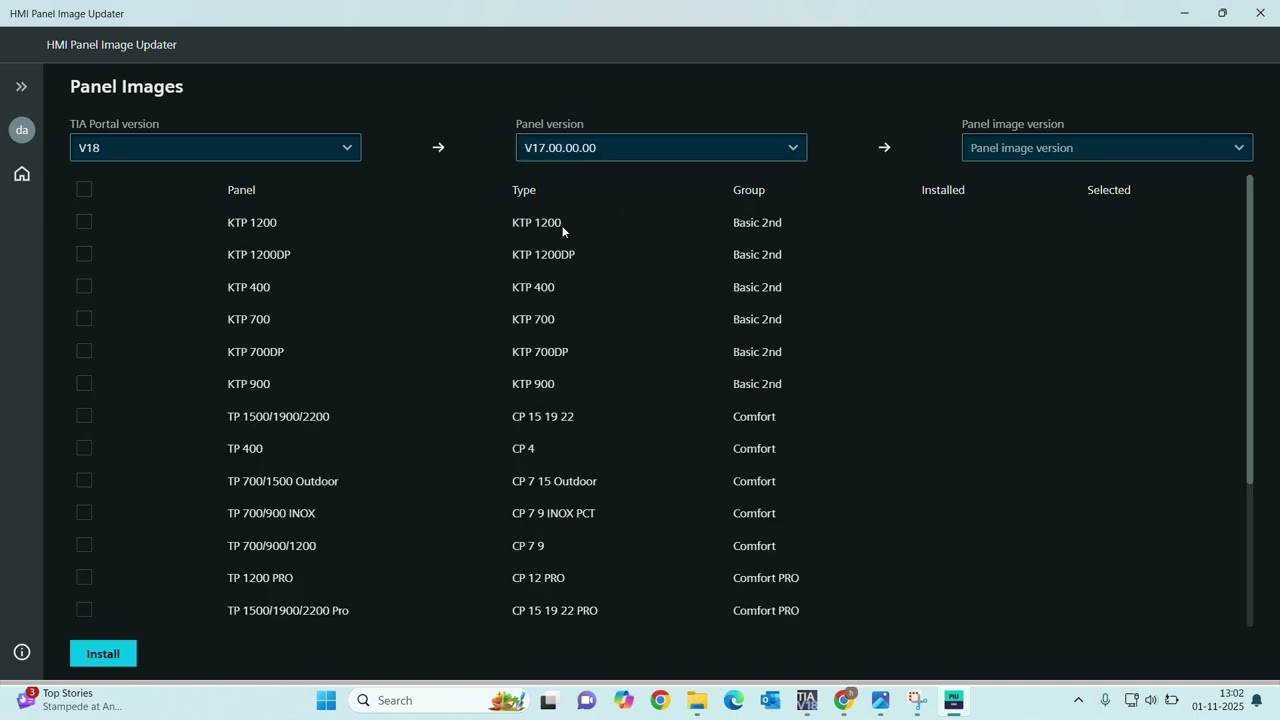Open Top Stories news widget
1280x720 pixels.
coord(70,700)
